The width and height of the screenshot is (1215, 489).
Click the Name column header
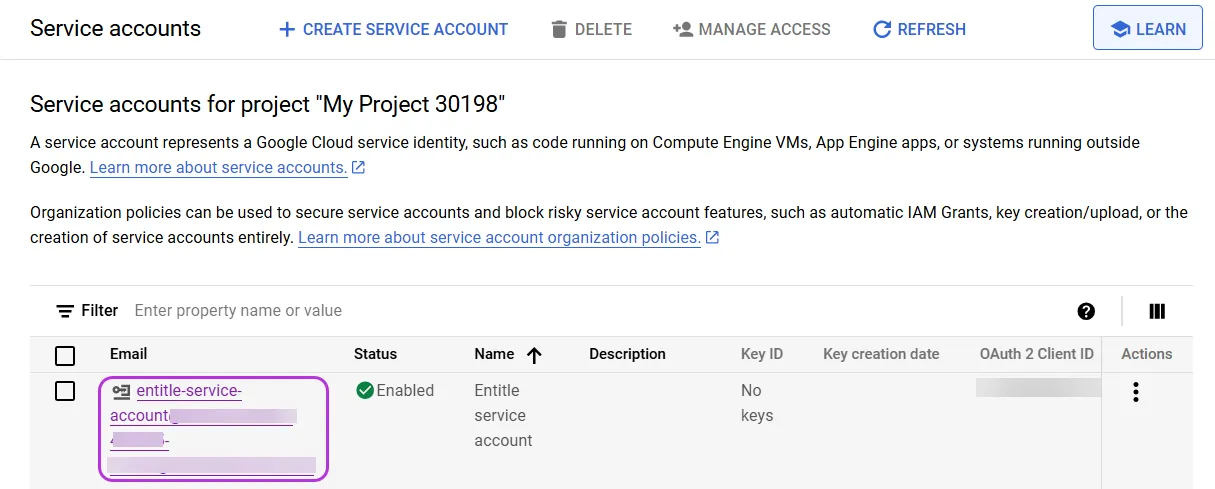pyautogui.click(x=494, y=354)
